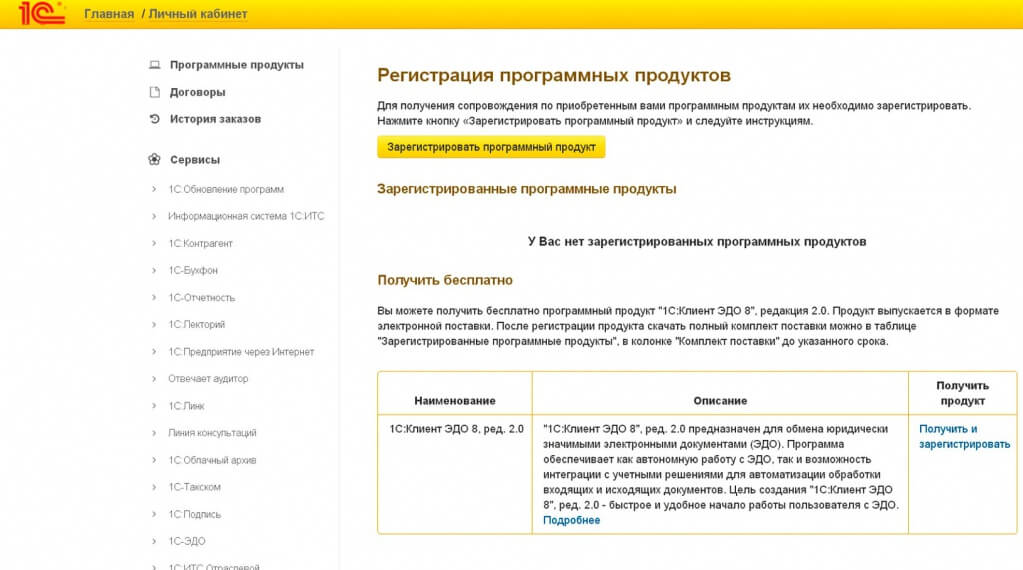Open Линия консультаций service
This screenshot has width=1023, height=570.
[212, 432]
